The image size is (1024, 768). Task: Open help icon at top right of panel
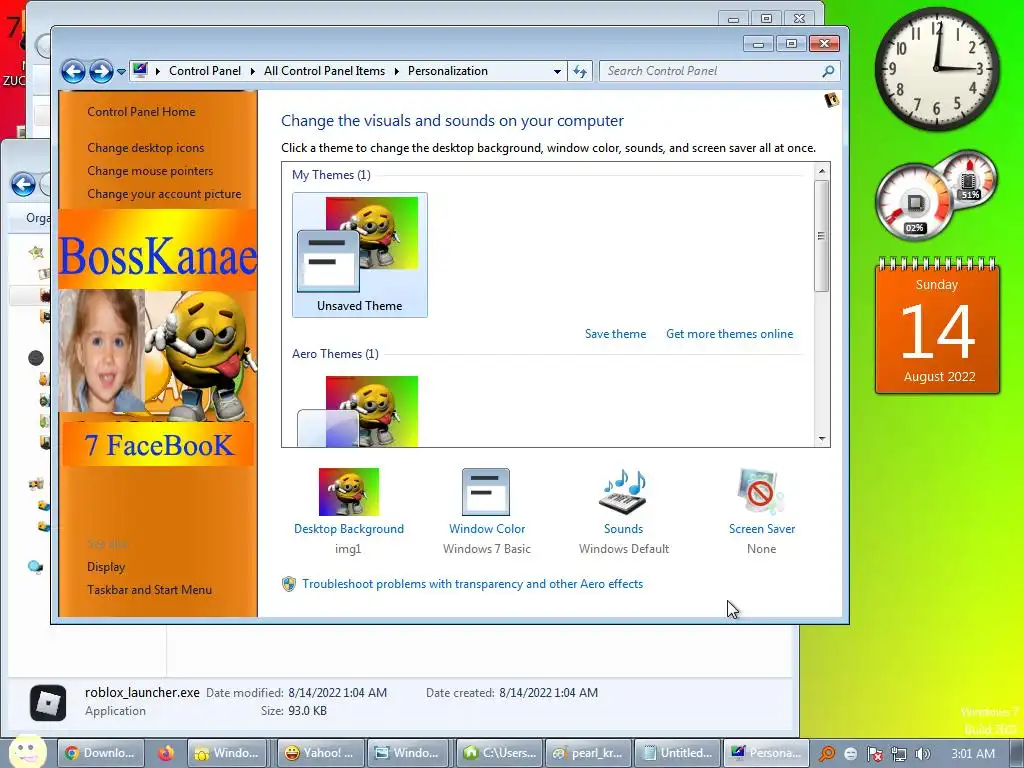pos(831,100)
